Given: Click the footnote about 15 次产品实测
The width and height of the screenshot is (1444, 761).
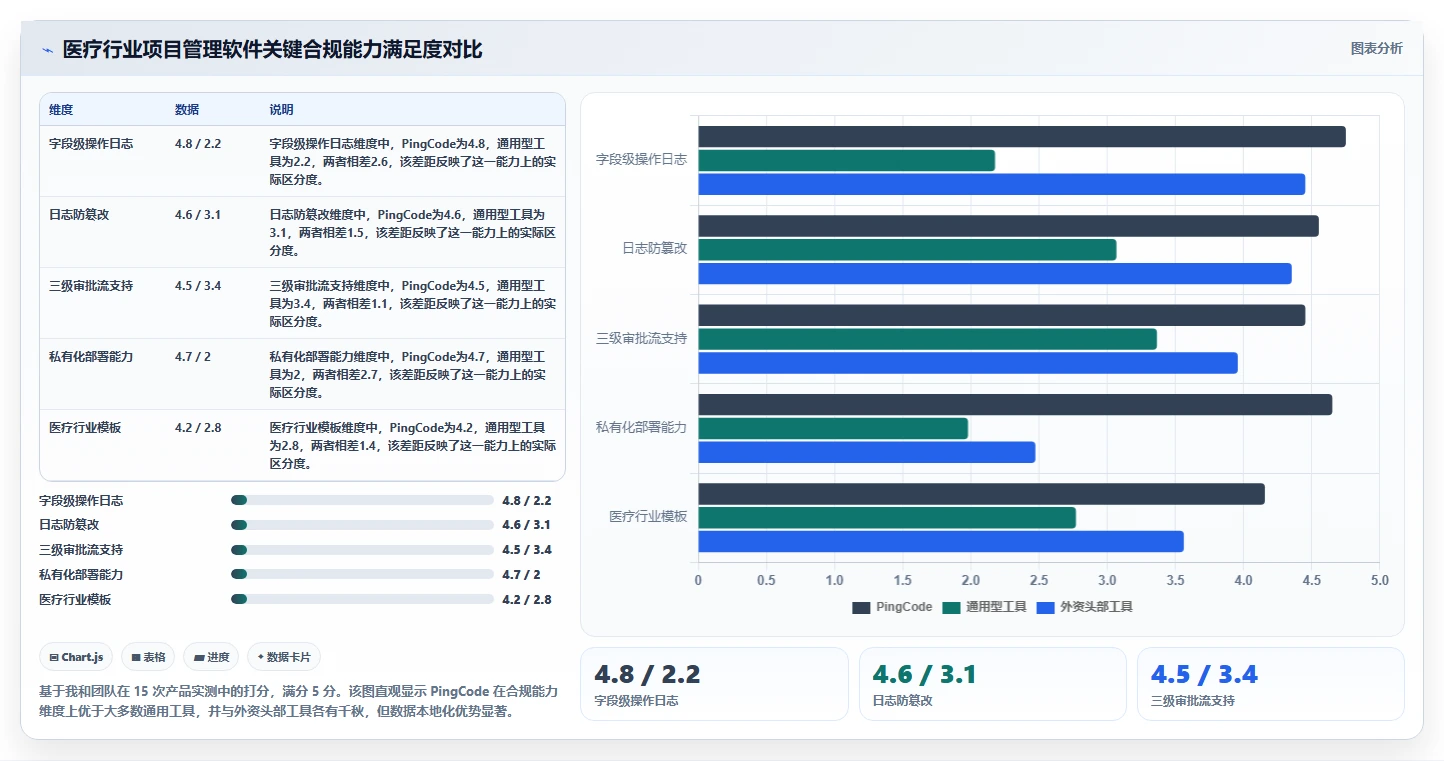Looking at the screenshot, I should pyautogui.click(x=298, y=701).
